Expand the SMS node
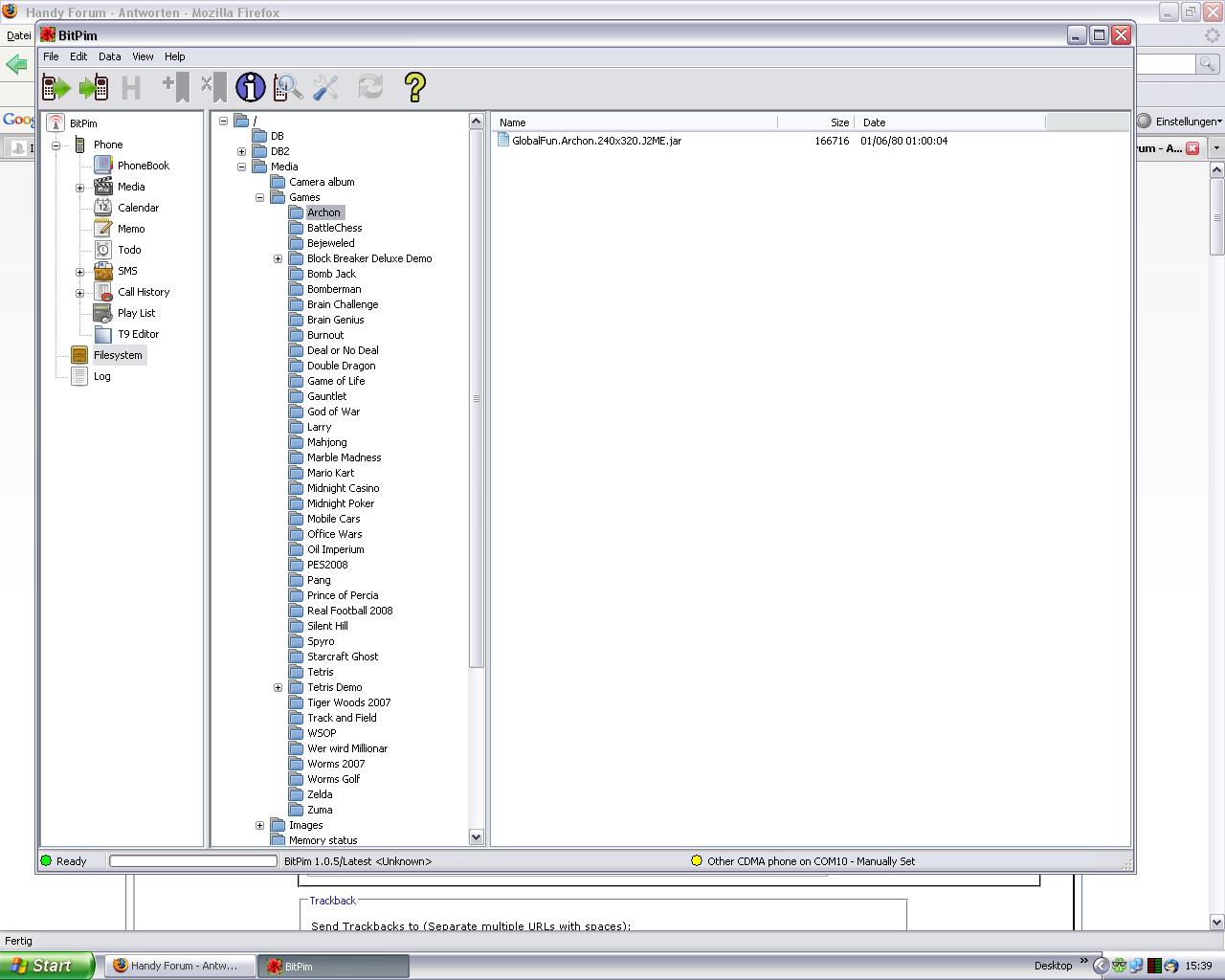This screenshot has height=980, width=1225. [80, 272]
